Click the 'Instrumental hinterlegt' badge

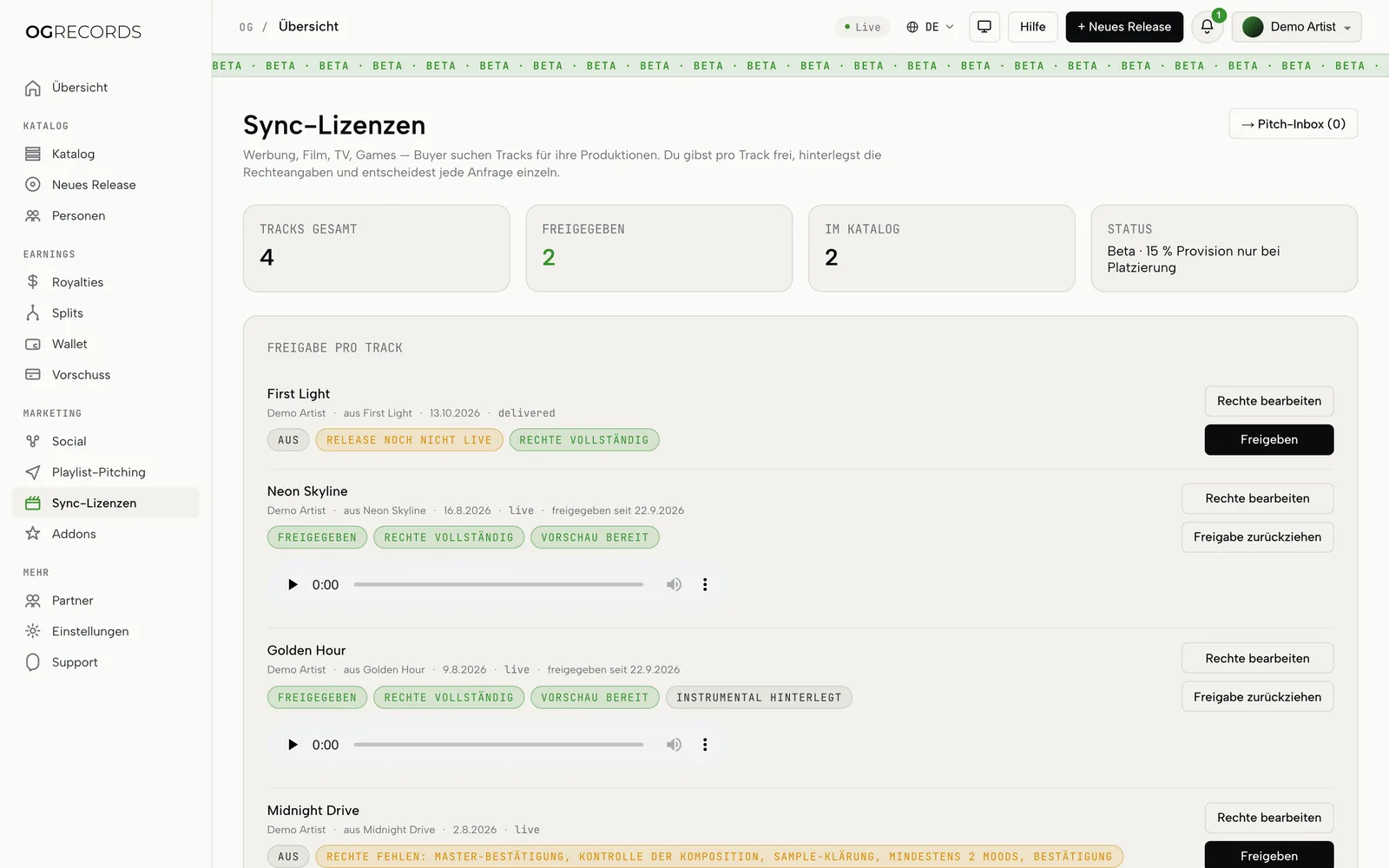759,698
